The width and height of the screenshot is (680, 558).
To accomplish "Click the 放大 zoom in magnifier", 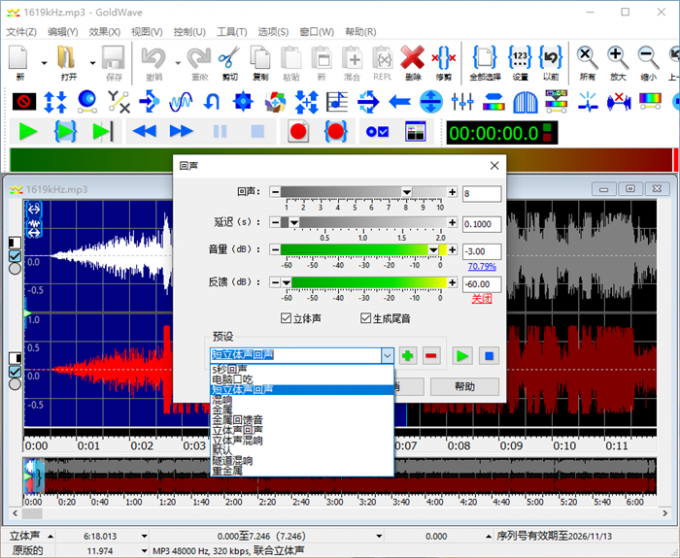I will click(618, 58).
